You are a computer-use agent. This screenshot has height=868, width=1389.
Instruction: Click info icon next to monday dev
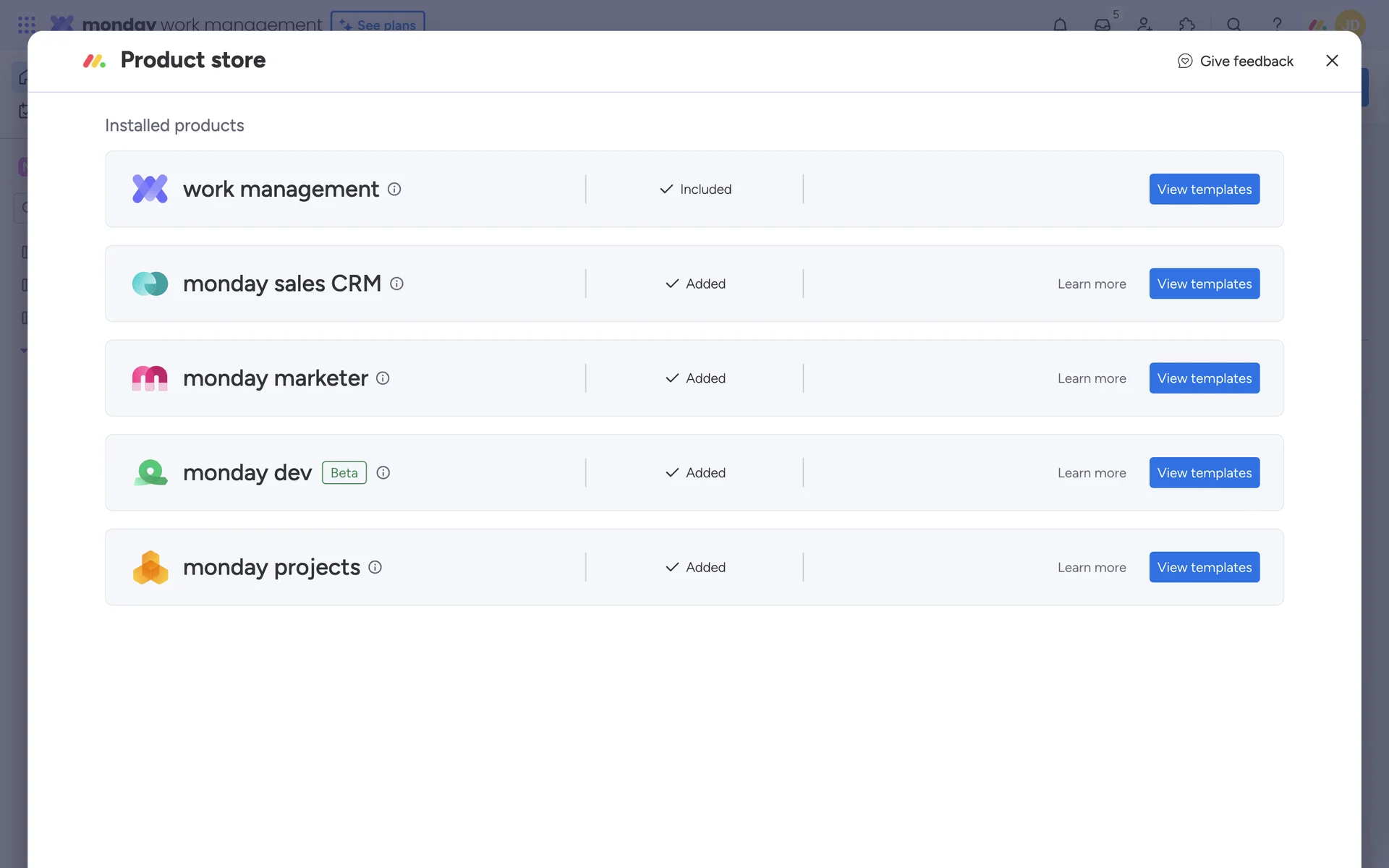[x=383, y=472]
